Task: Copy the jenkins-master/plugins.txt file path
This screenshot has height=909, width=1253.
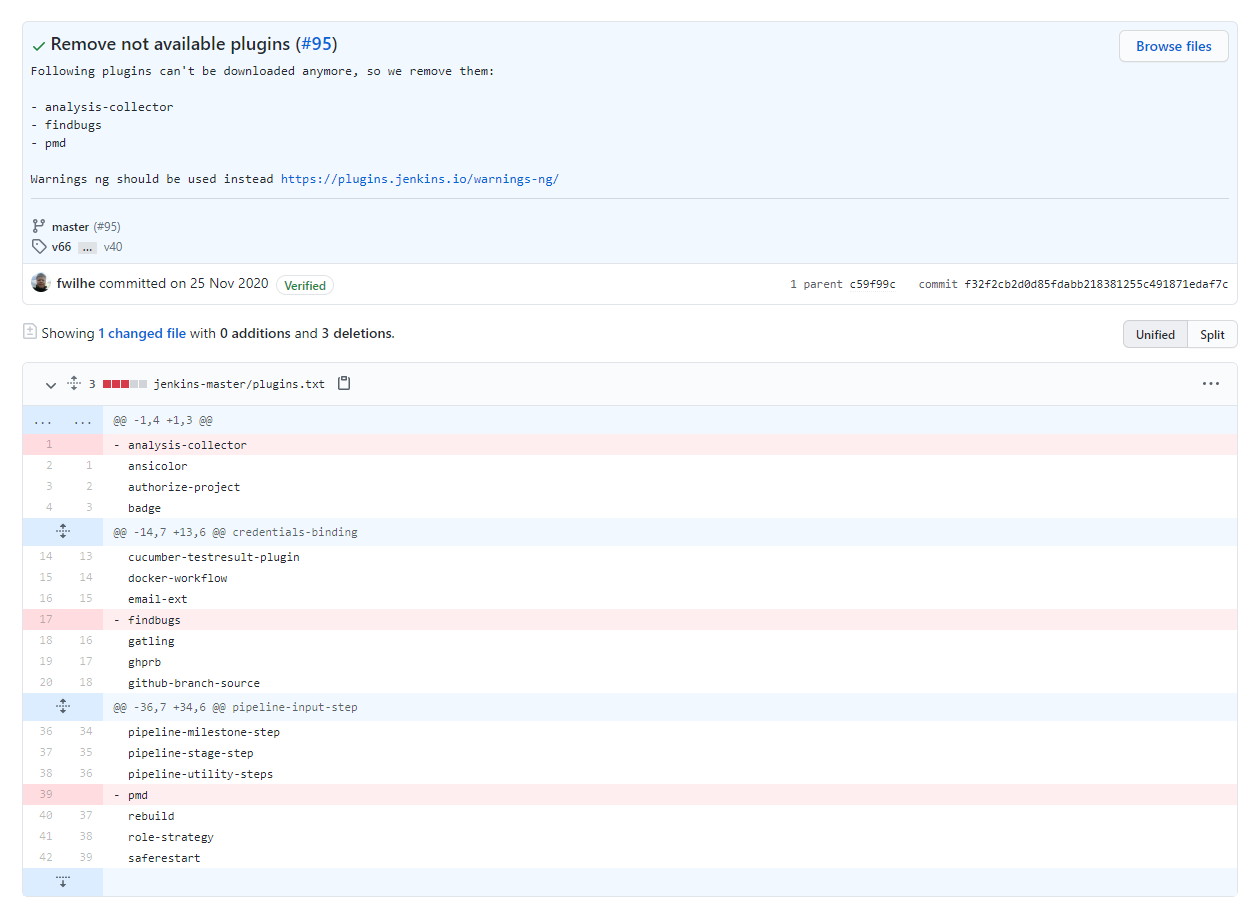Action: [x=343, y=383]
